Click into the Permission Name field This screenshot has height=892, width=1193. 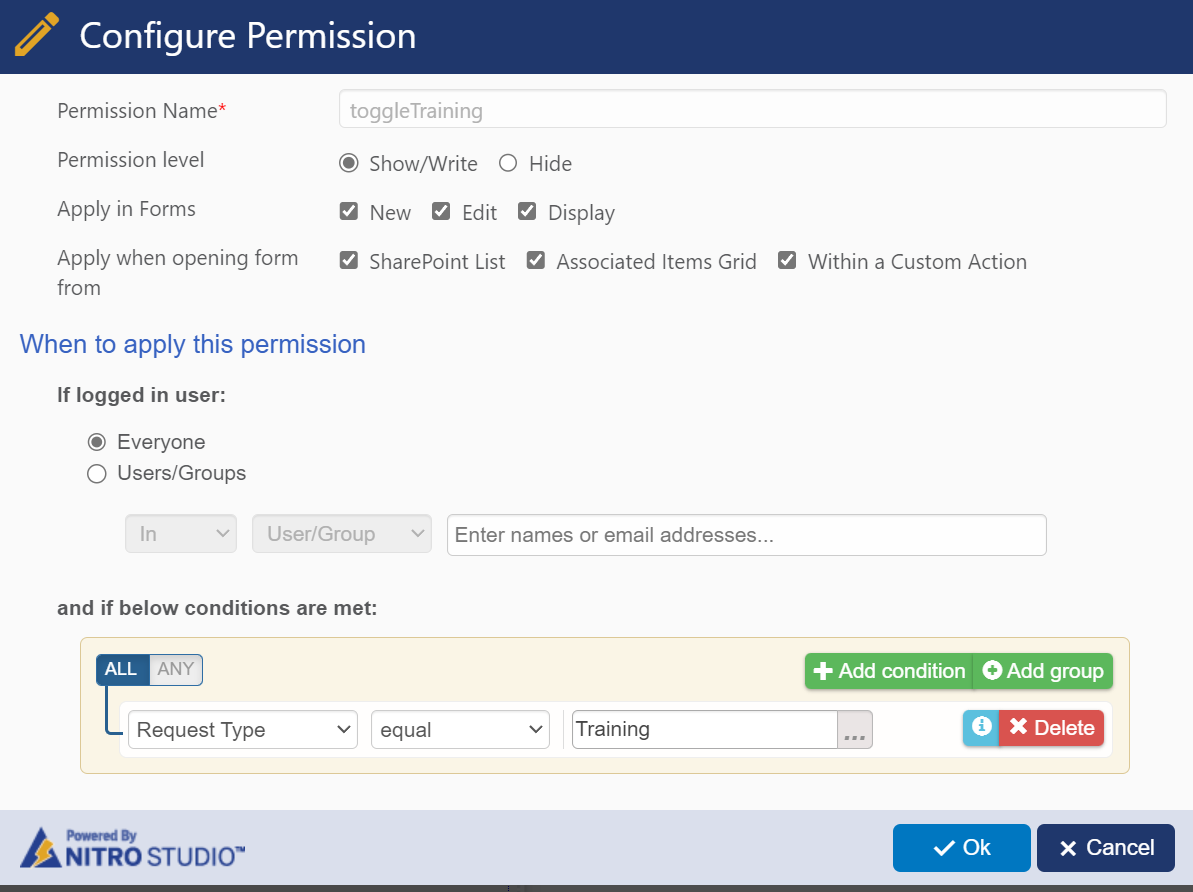pos(752,110)
